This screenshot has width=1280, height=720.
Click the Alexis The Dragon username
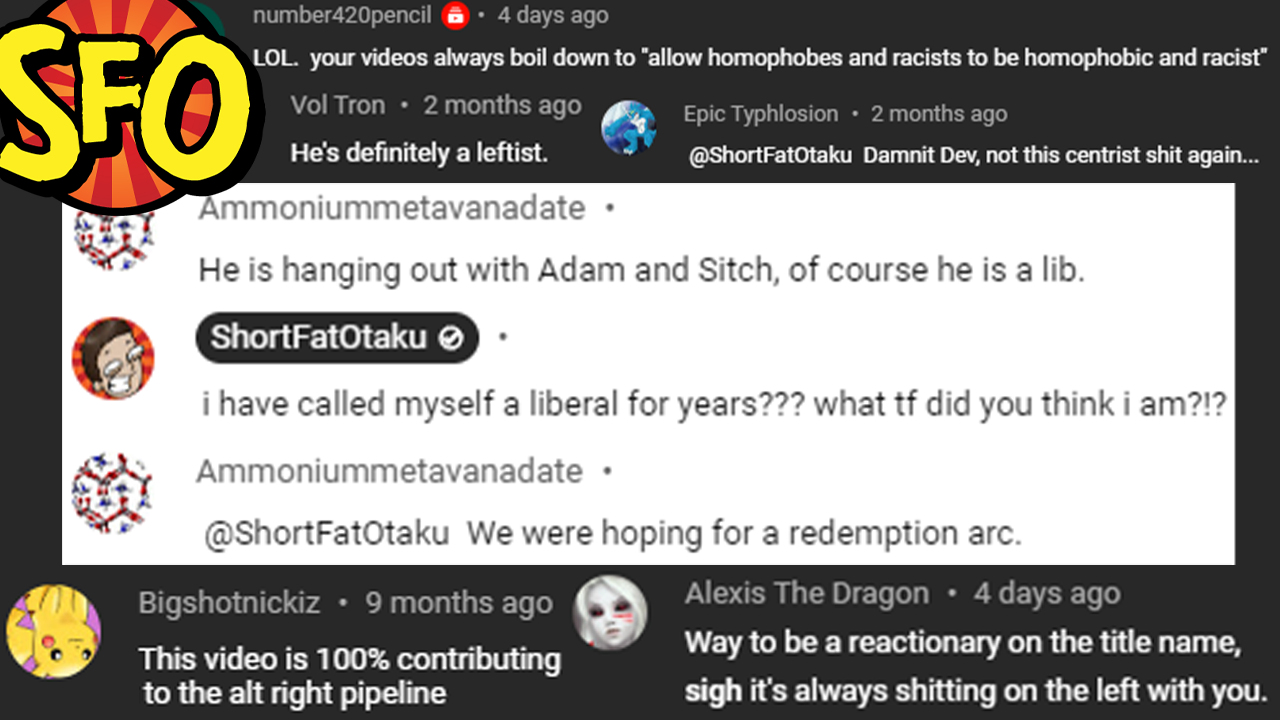pos(807,594)
